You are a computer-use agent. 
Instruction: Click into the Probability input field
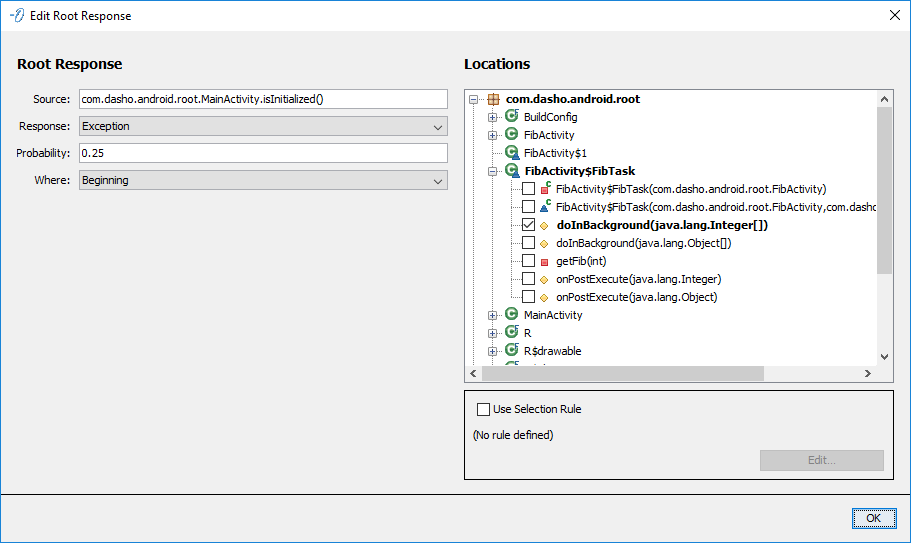click(263, 153)
